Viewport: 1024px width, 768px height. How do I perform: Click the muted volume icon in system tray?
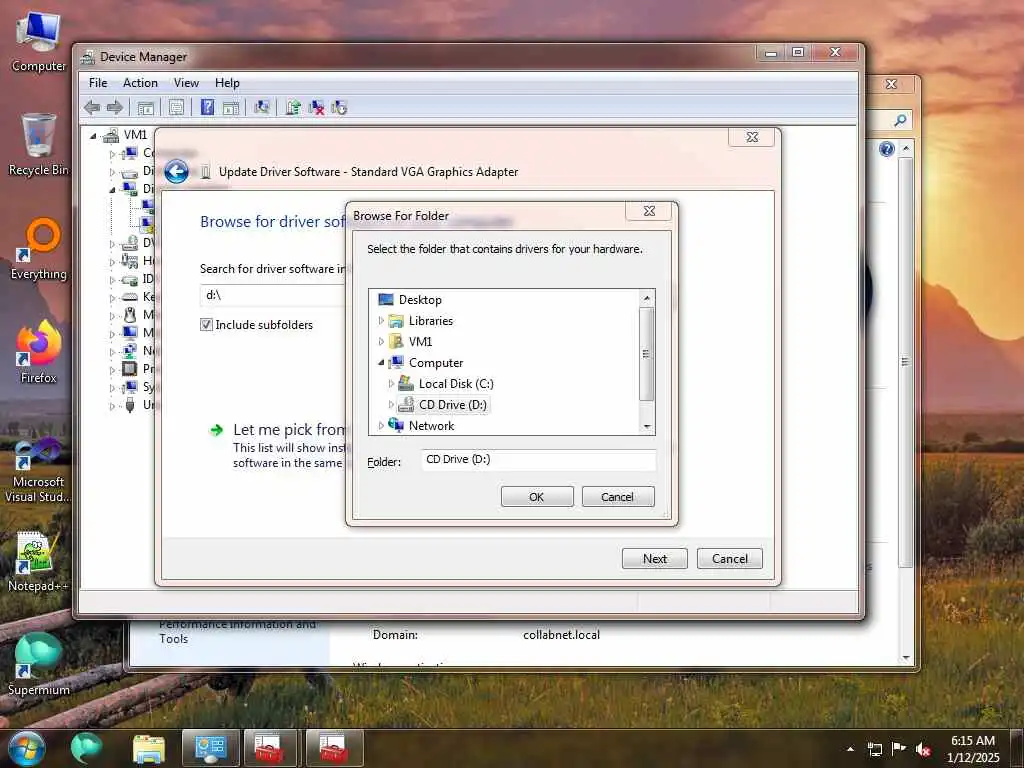pyautogui.click(x=923, y=749)
